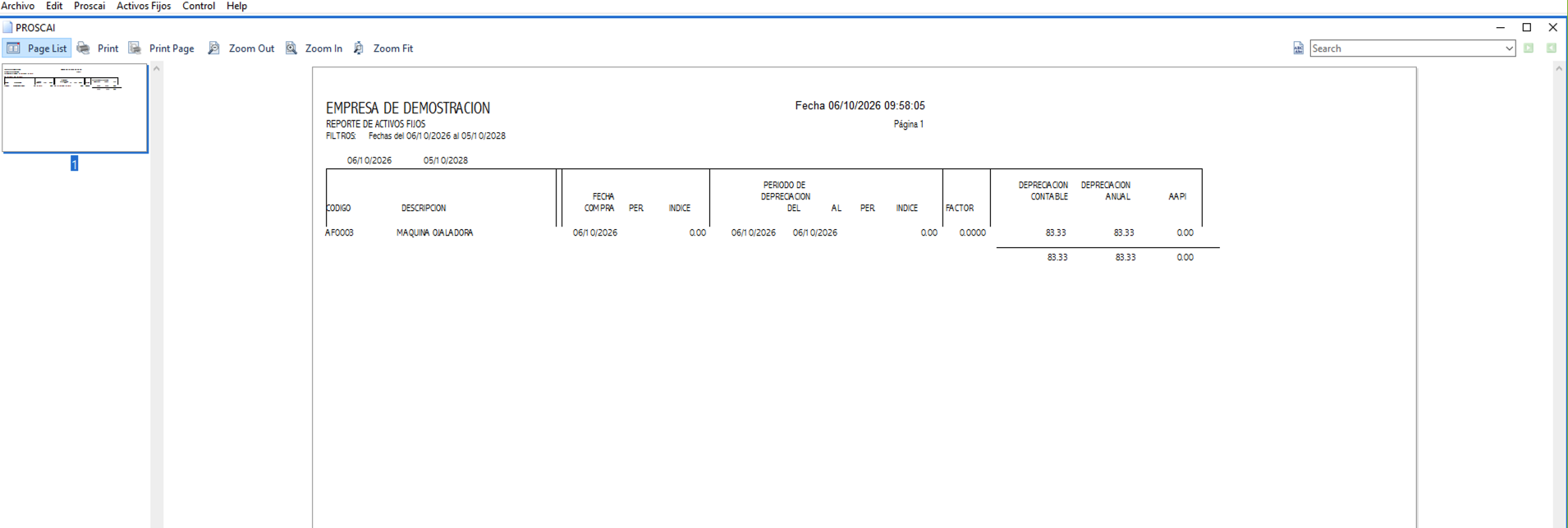The image size is (1568, 528).
Task: Click the Print Page text button
Action: pyautogui.click(x=172, y=48)
